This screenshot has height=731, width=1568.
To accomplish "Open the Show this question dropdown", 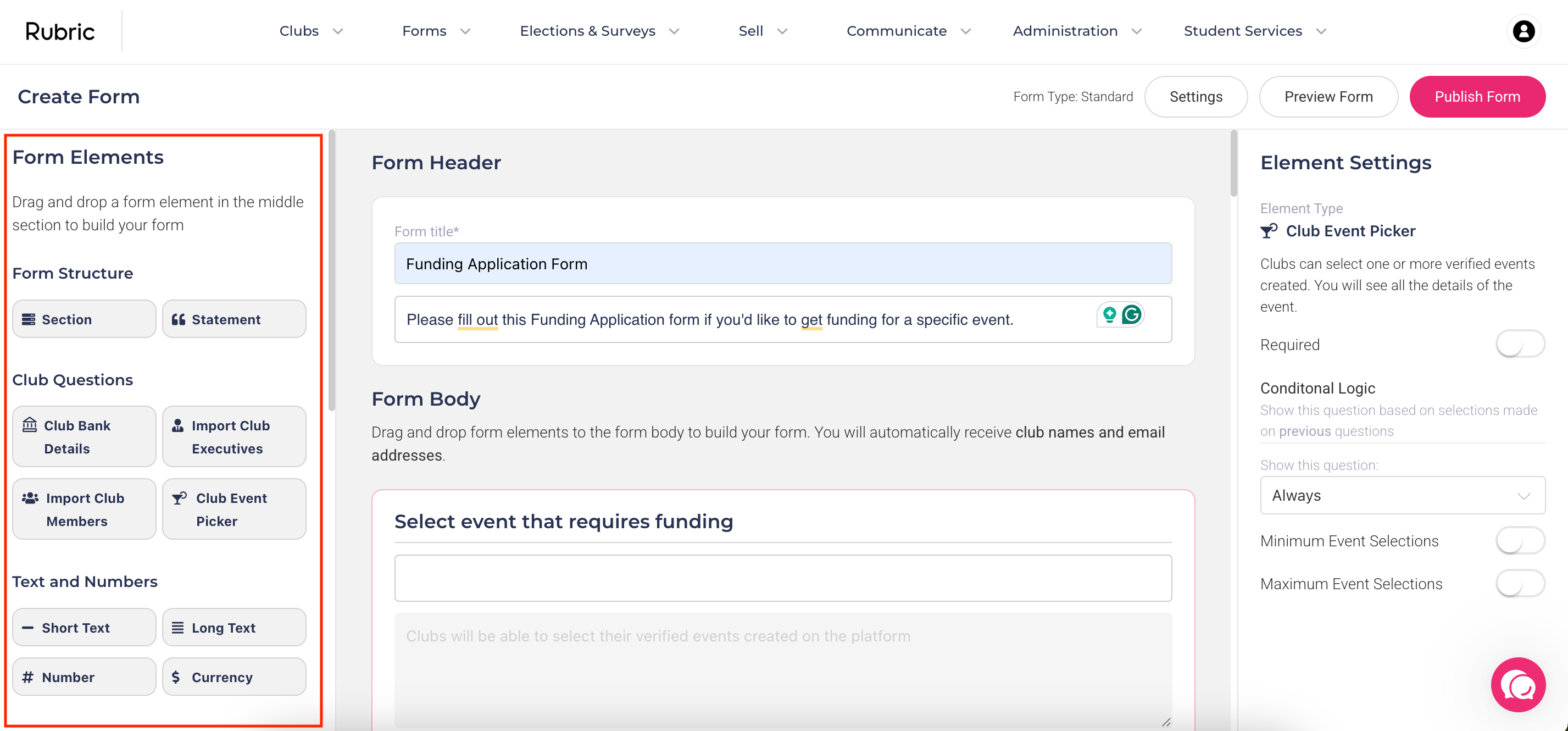I will point(1402,495).
